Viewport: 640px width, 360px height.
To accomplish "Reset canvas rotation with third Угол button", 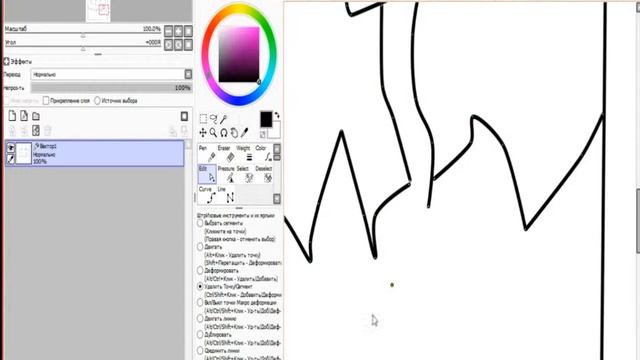I will pyautogui.click(x=188, y=44).
